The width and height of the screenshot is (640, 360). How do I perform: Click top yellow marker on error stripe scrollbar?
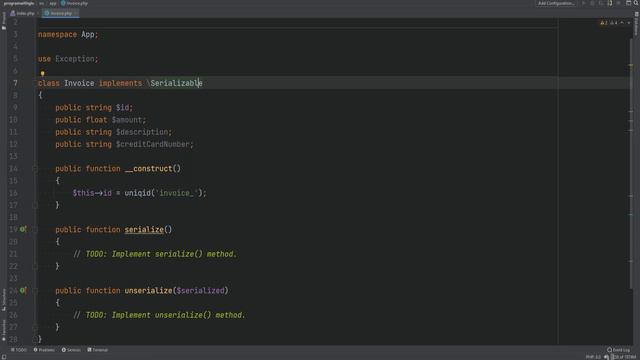click(631, 65)
